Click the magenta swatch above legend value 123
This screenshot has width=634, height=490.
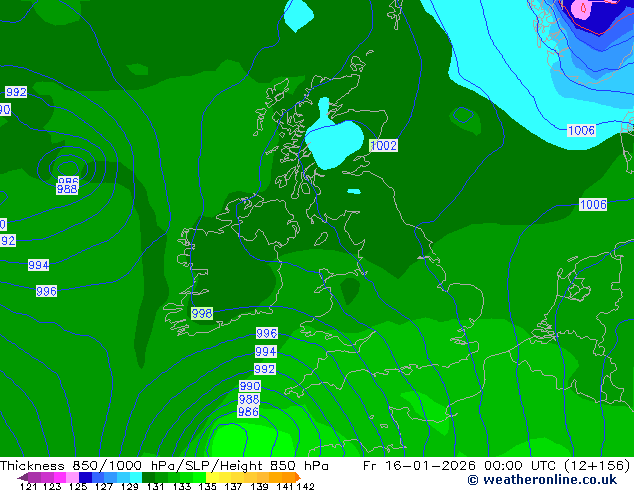click(60, 477)
